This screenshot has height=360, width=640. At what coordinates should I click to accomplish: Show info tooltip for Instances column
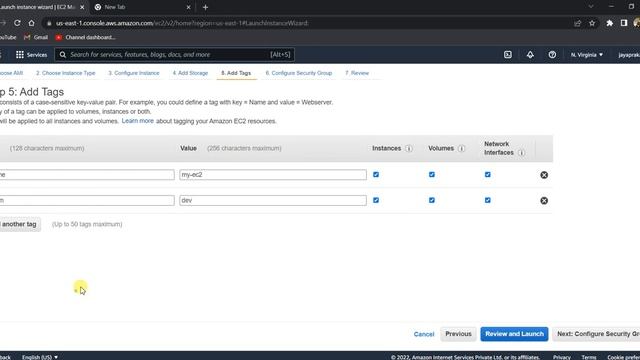coord(409,149)
